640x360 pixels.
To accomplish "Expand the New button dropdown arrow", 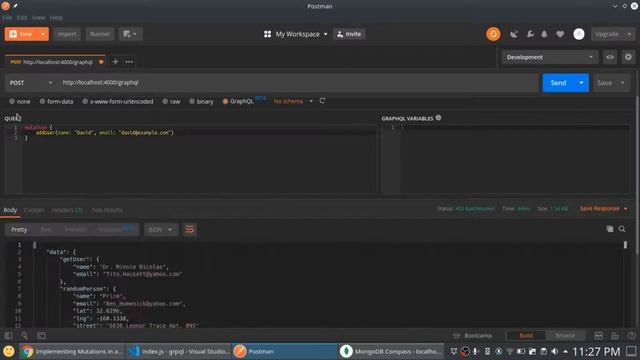I will coord(42,34).
